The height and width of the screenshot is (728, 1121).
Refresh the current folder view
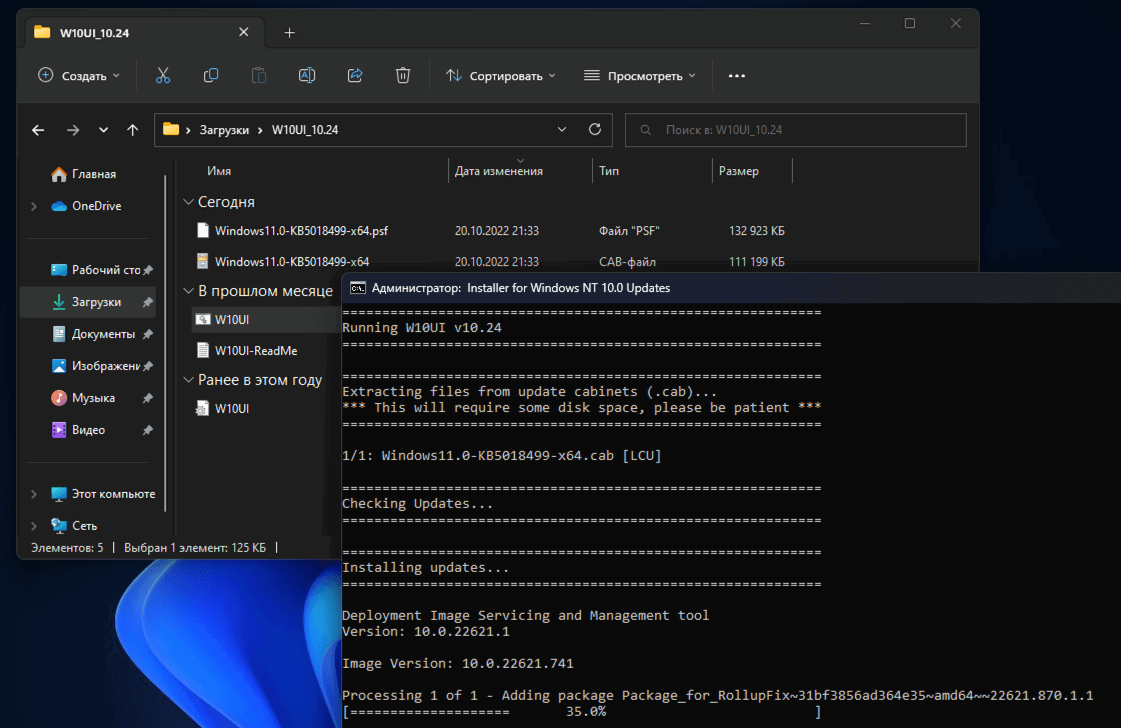(595, 130)
